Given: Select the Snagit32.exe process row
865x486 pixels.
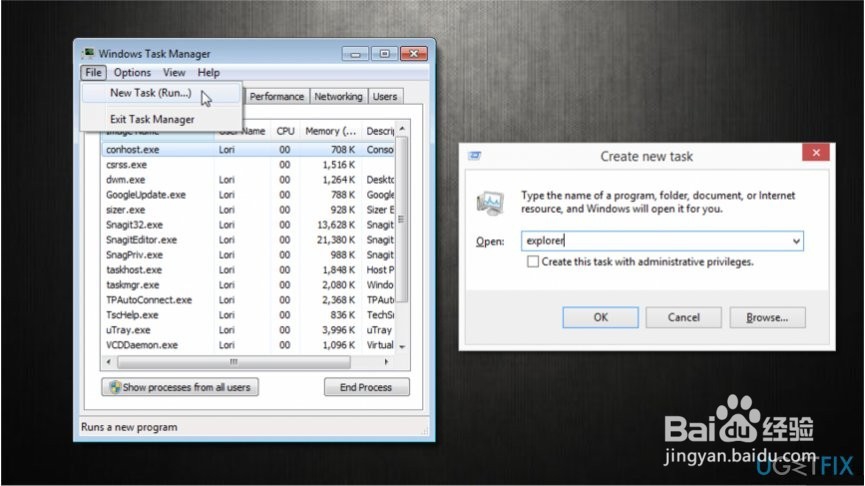Looking at the screenshot, I should pos(248,225).
